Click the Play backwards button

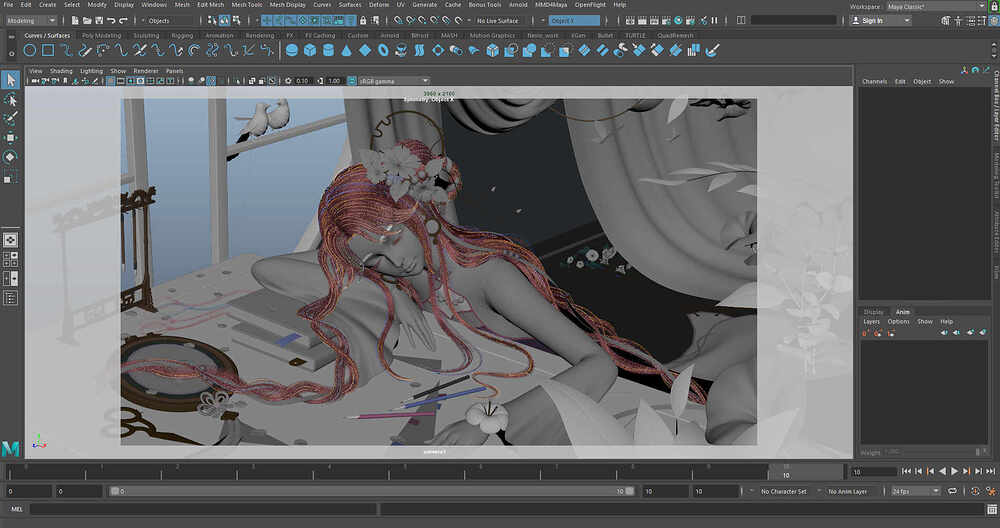coord(943,471)
